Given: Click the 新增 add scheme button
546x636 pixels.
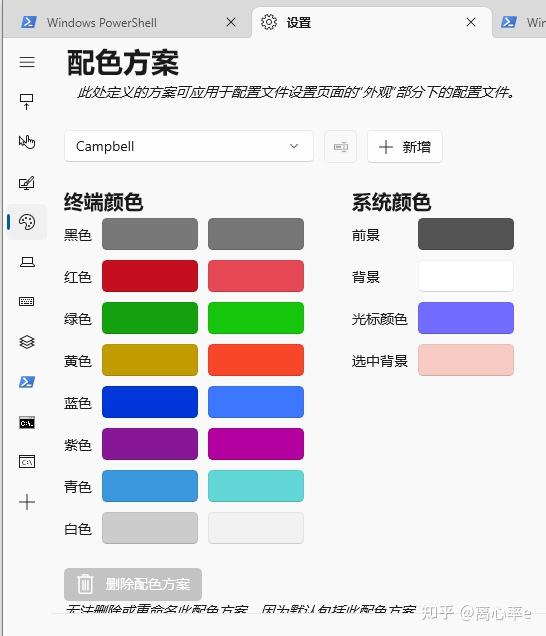Looking at the screenshot, I should click(404, 146).
